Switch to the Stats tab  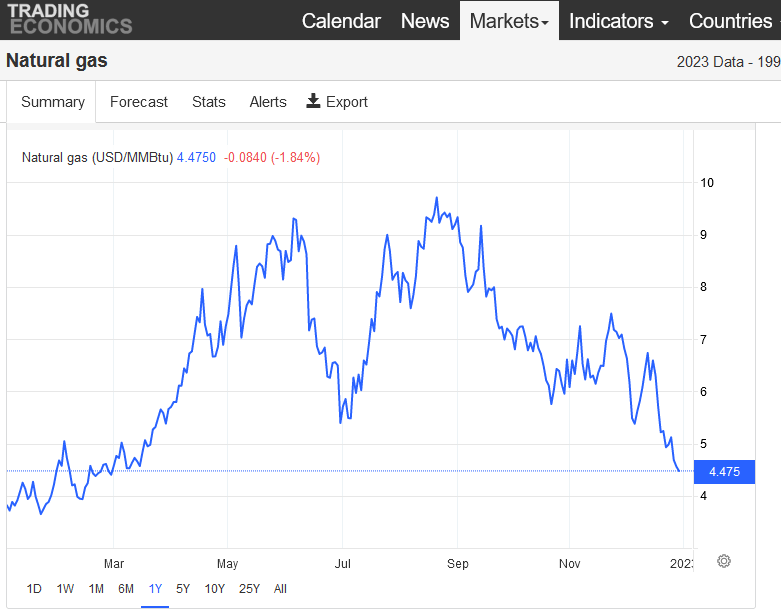[209, 102]
